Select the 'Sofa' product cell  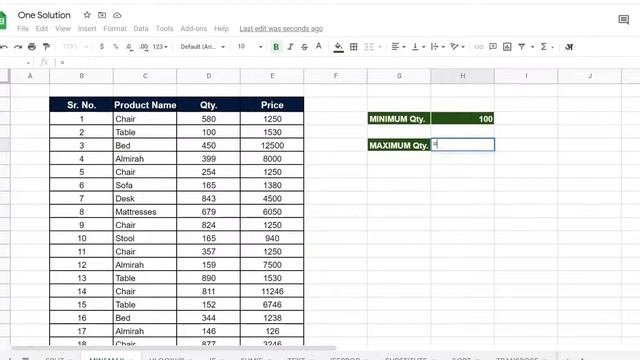coord(145,185)
